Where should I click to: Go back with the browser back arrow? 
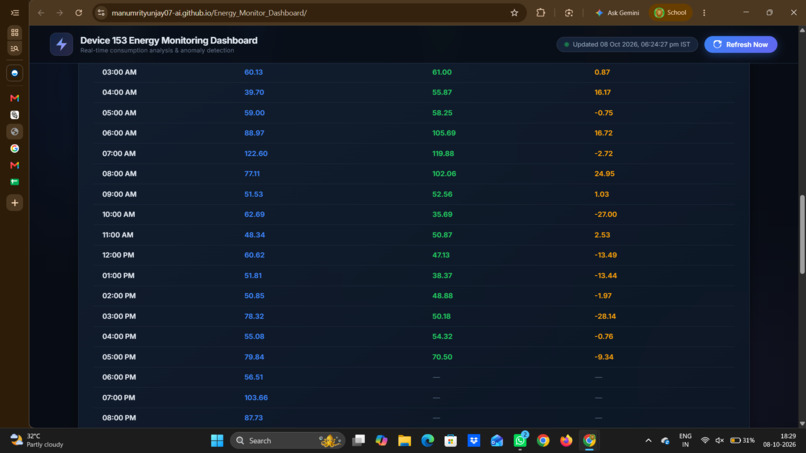tap(41, 13)
